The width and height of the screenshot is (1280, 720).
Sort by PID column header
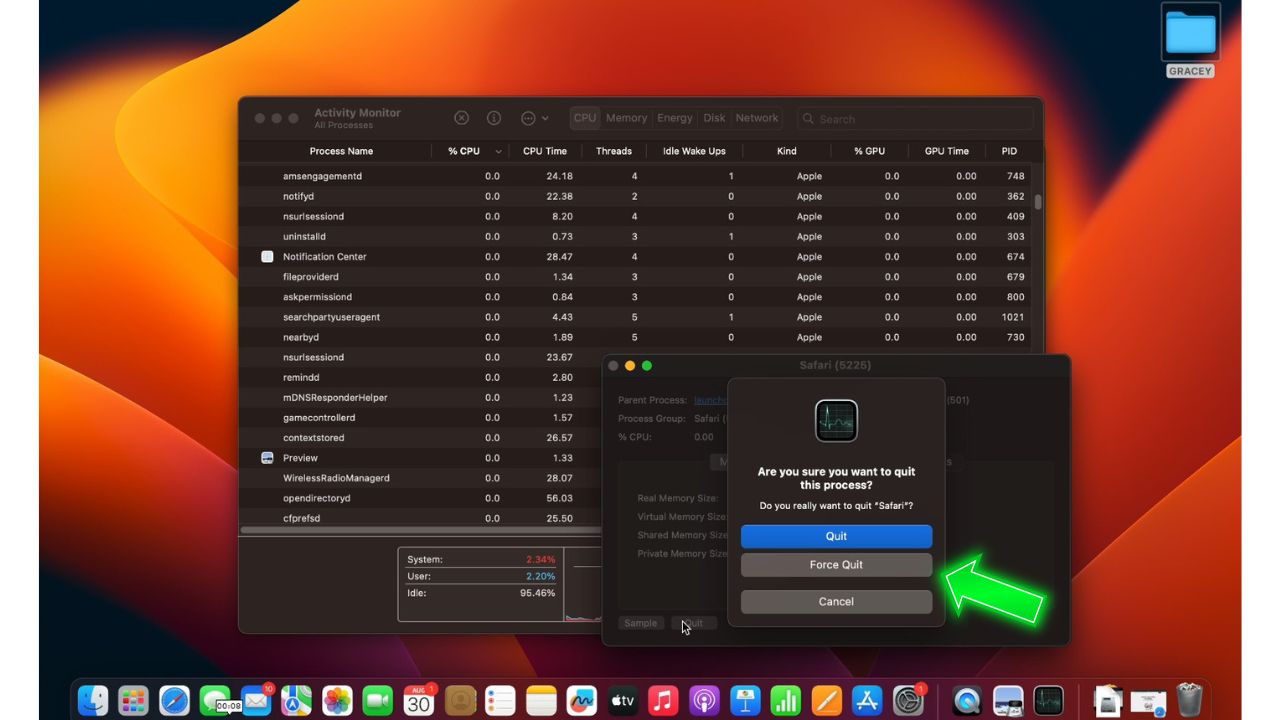(1009, 151)
